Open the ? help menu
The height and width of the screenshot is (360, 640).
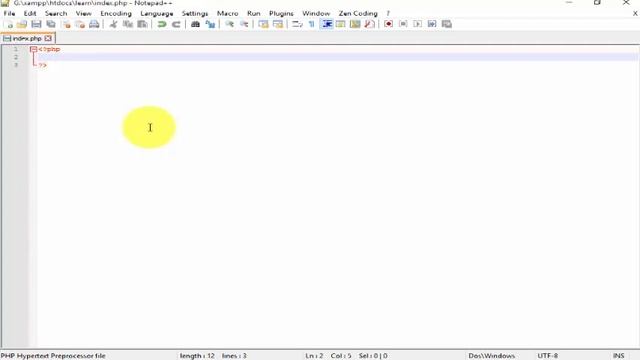(x=388, y=13)
